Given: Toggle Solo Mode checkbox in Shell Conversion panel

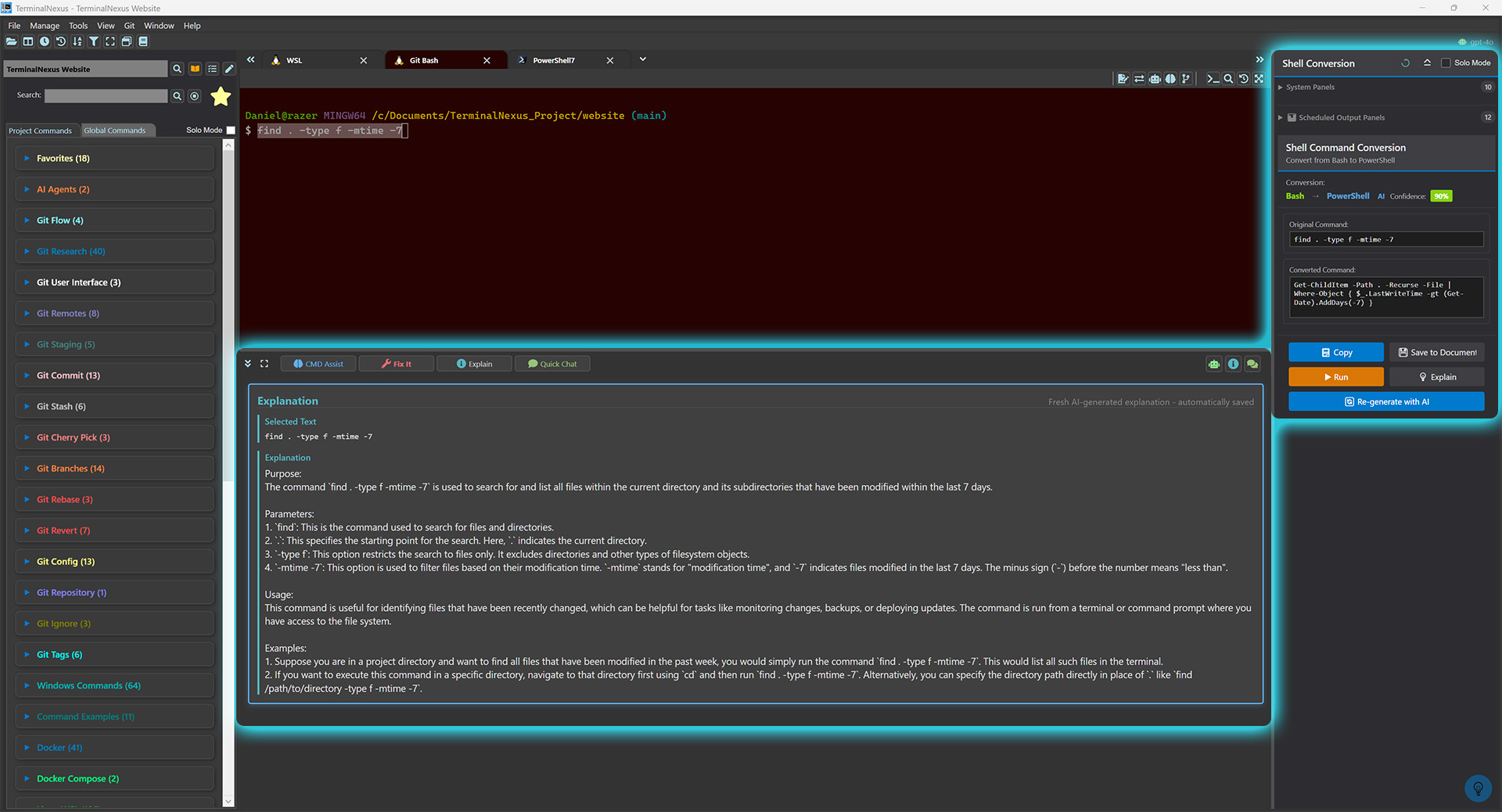Looking at the screenshot, I should [x=1446, y=63].
